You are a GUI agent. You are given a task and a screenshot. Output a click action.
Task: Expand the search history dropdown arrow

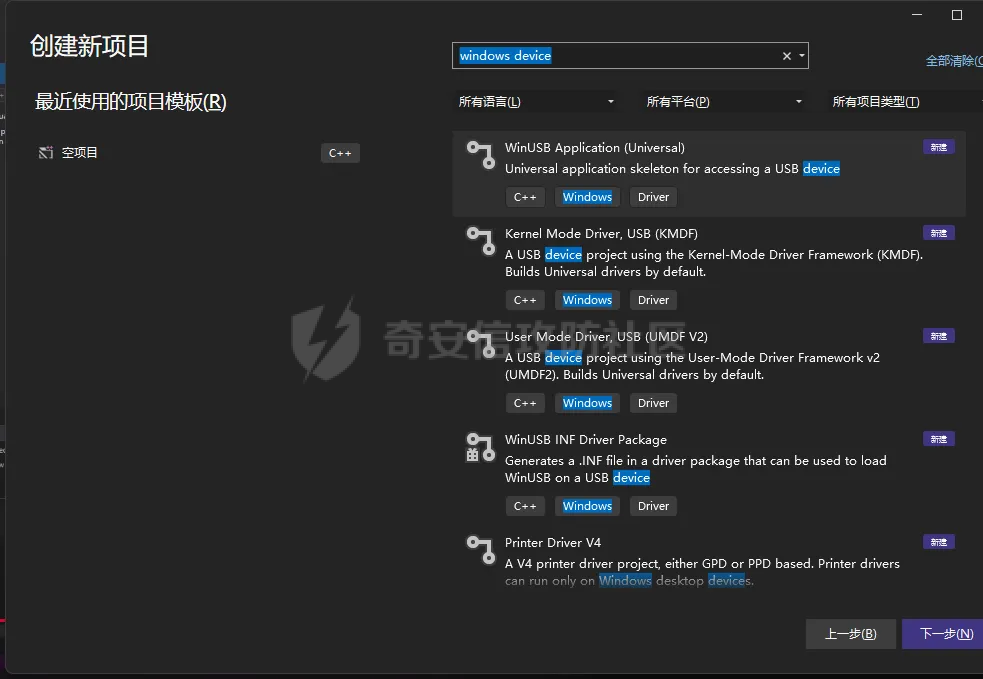tap(801, 56)
